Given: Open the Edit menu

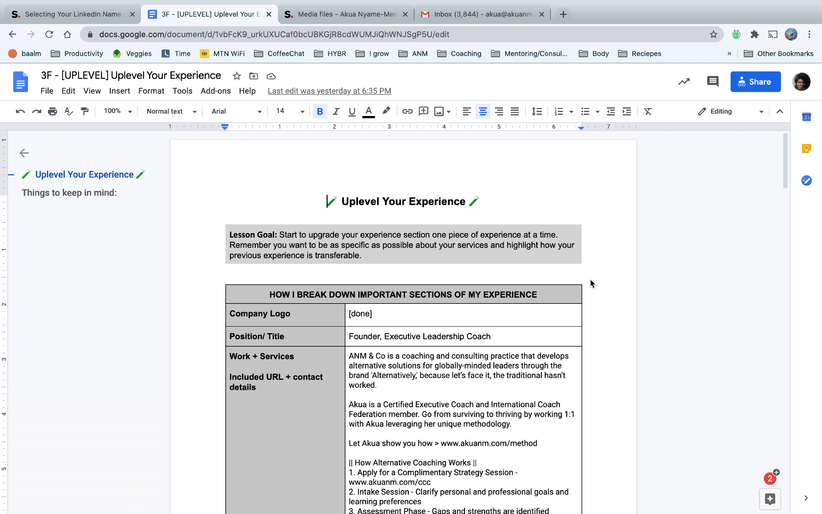Looking at the screenshot, I should 68,91.
